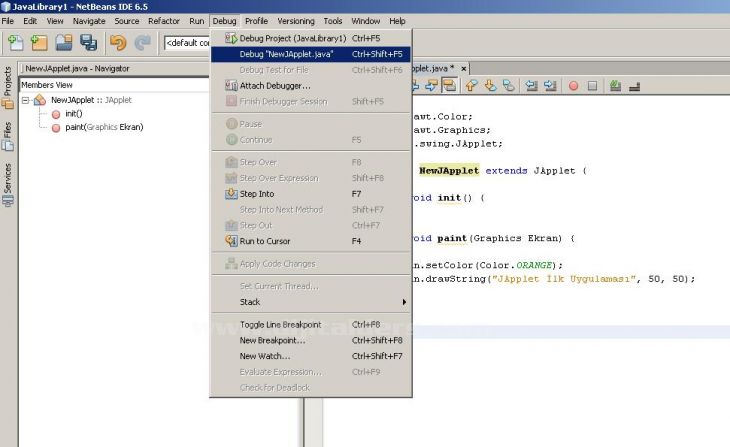Viewport: 730px width, 447px height.
Task: Open the Window menu
Action: 365,21
